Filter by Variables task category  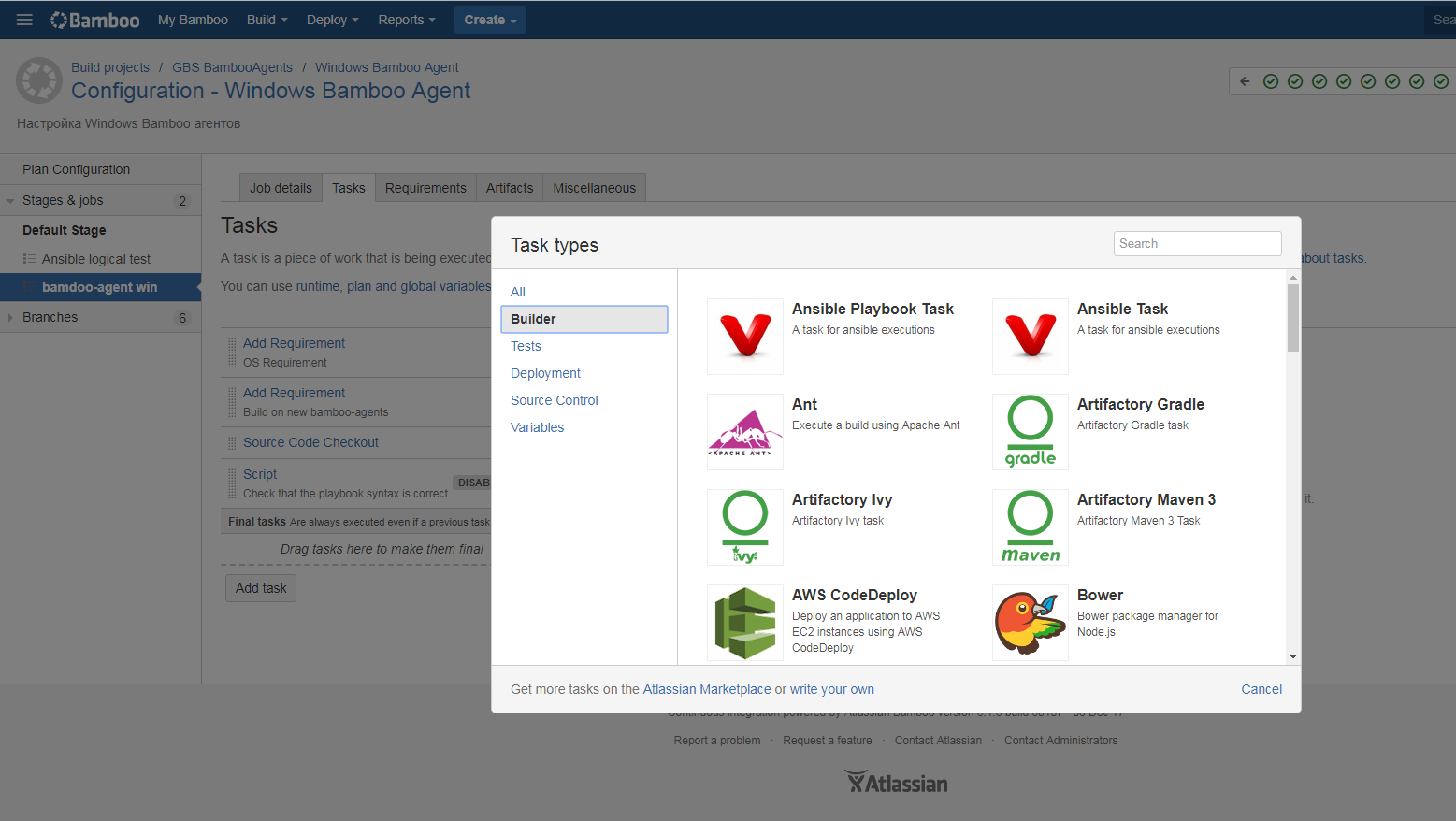click(x=537, y=427)
